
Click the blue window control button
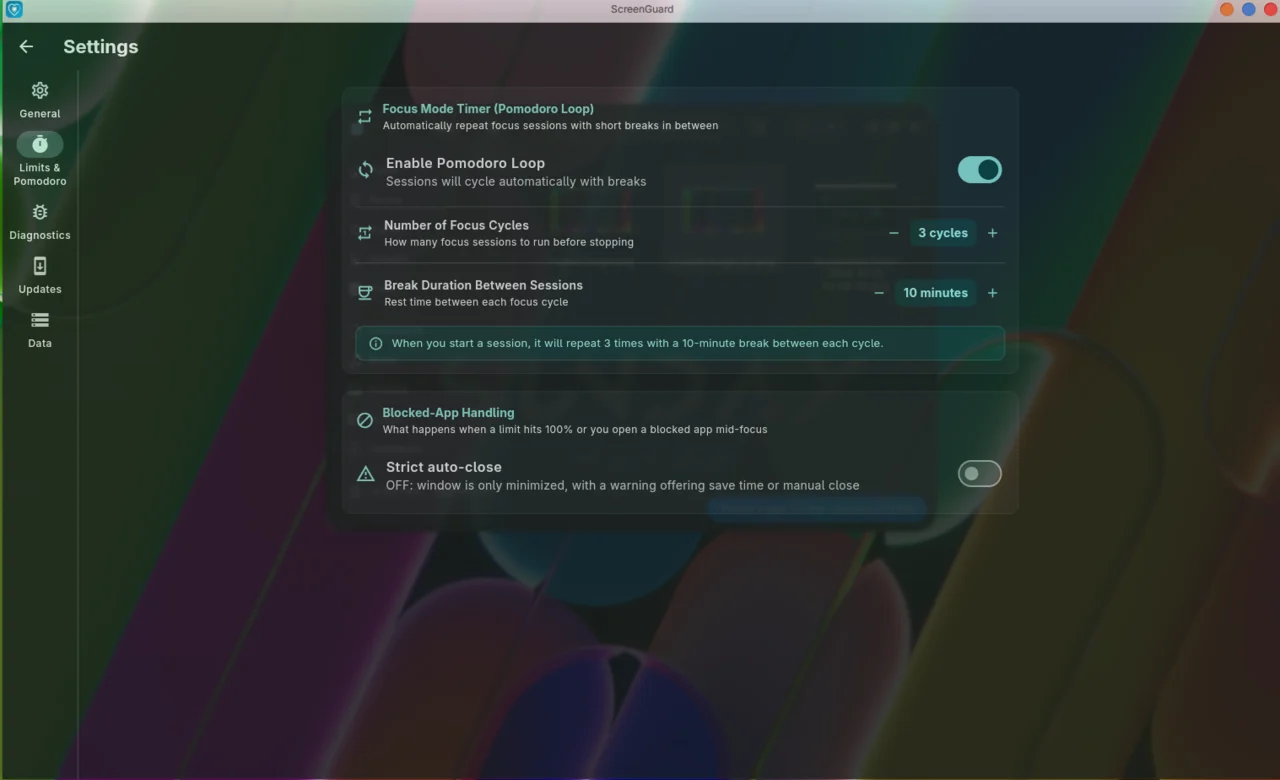[x=1249, y=9]
